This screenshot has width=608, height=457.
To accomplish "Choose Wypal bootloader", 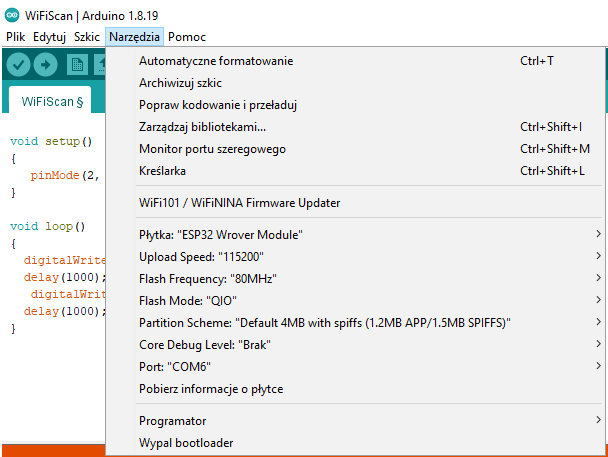I will click(370, 443).
